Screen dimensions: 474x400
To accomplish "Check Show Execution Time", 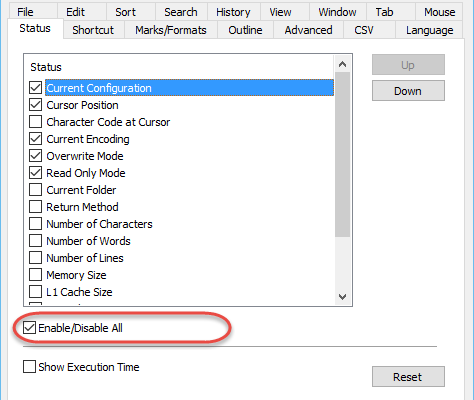I will pos(29,367).
